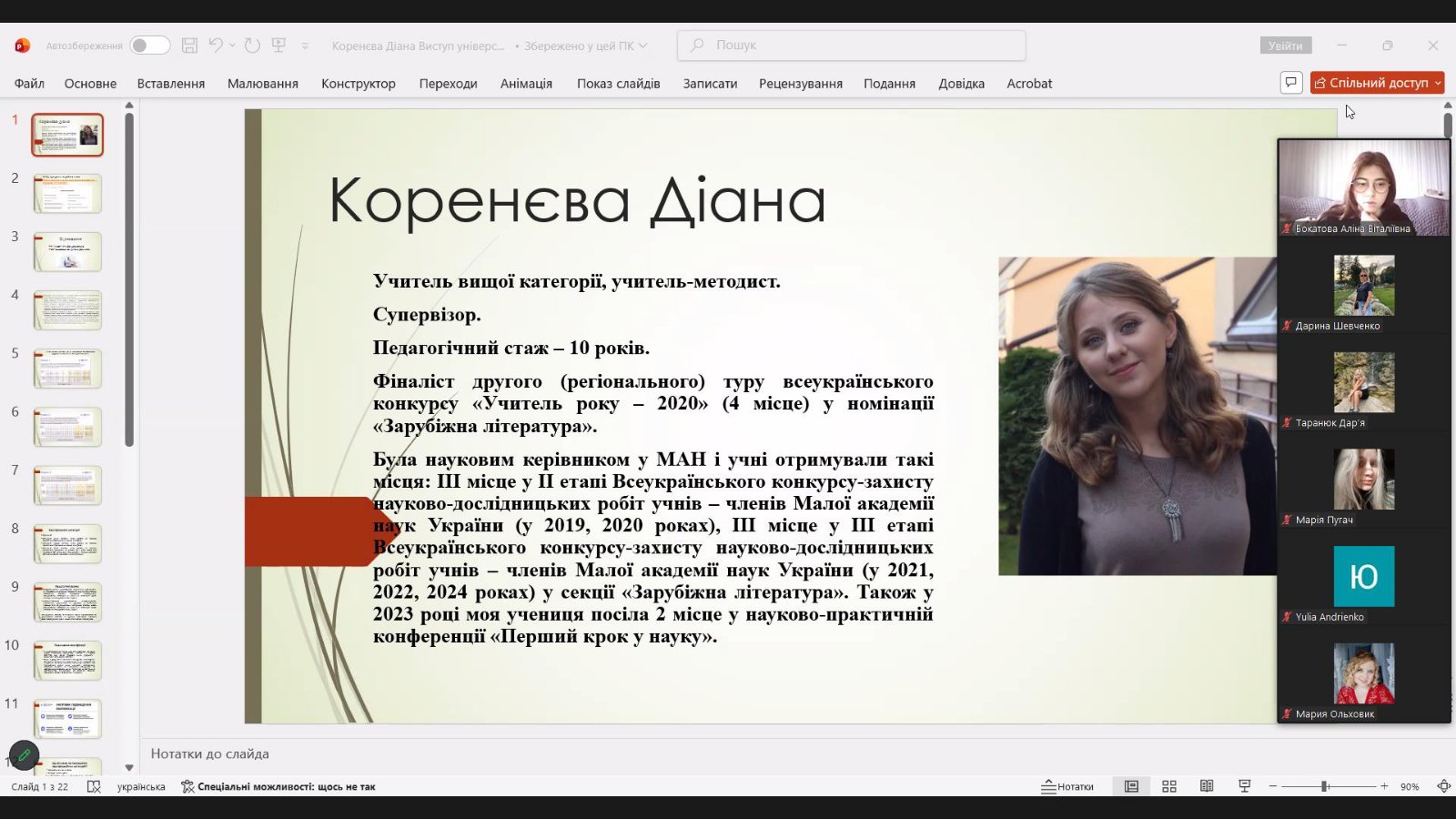Screen dimensions: 1456x819
Task: Expand the Спільний доступ dropdown arrow
Action: point(1438,83)
